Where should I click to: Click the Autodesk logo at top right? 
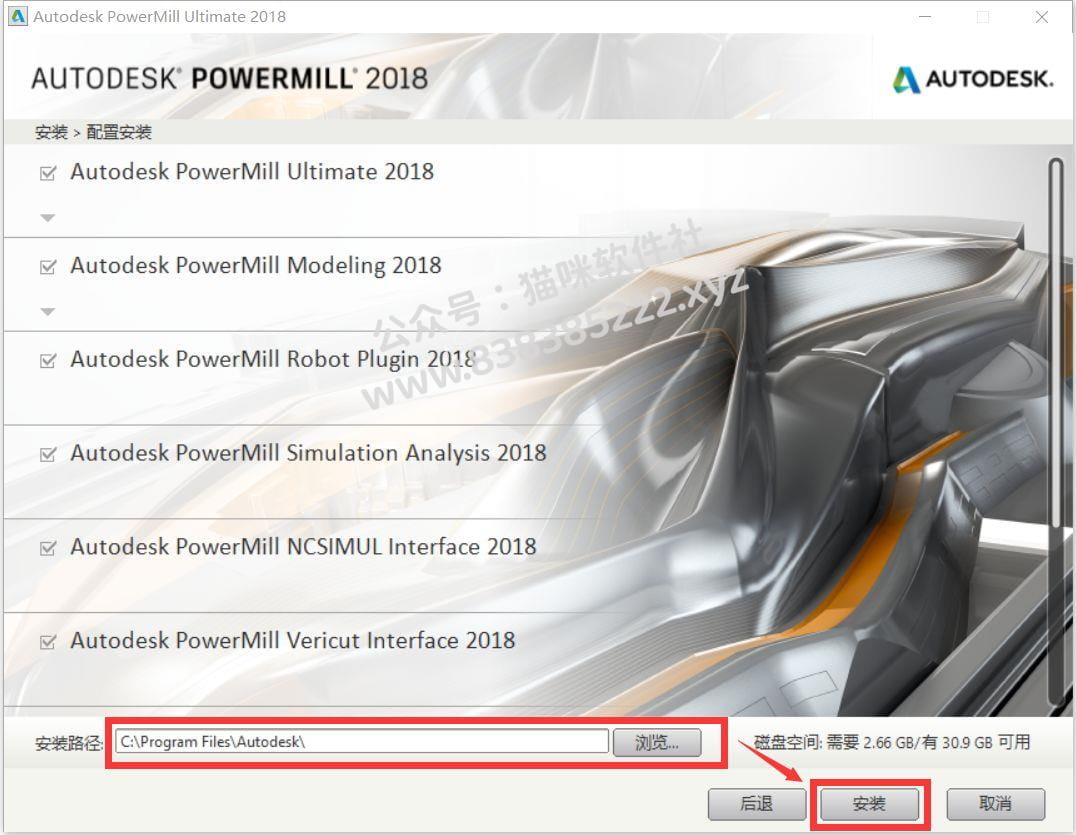[x=972, y=79]
